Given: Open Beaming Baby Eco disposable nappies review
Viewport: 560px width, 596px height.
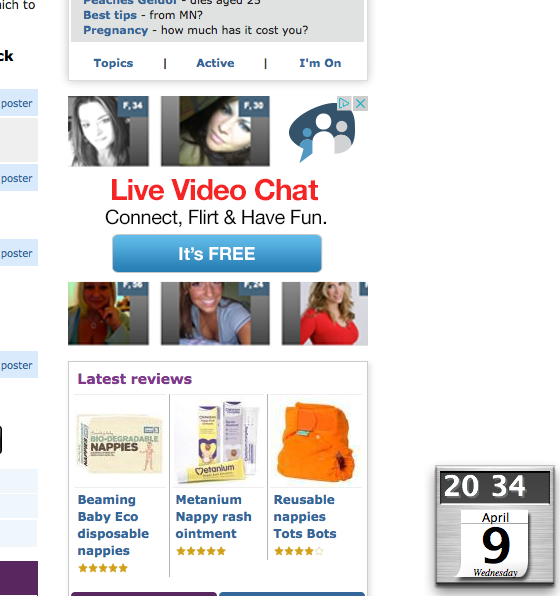Looking at the screenshot, I should pyautogui.click(x=113, y=525).
